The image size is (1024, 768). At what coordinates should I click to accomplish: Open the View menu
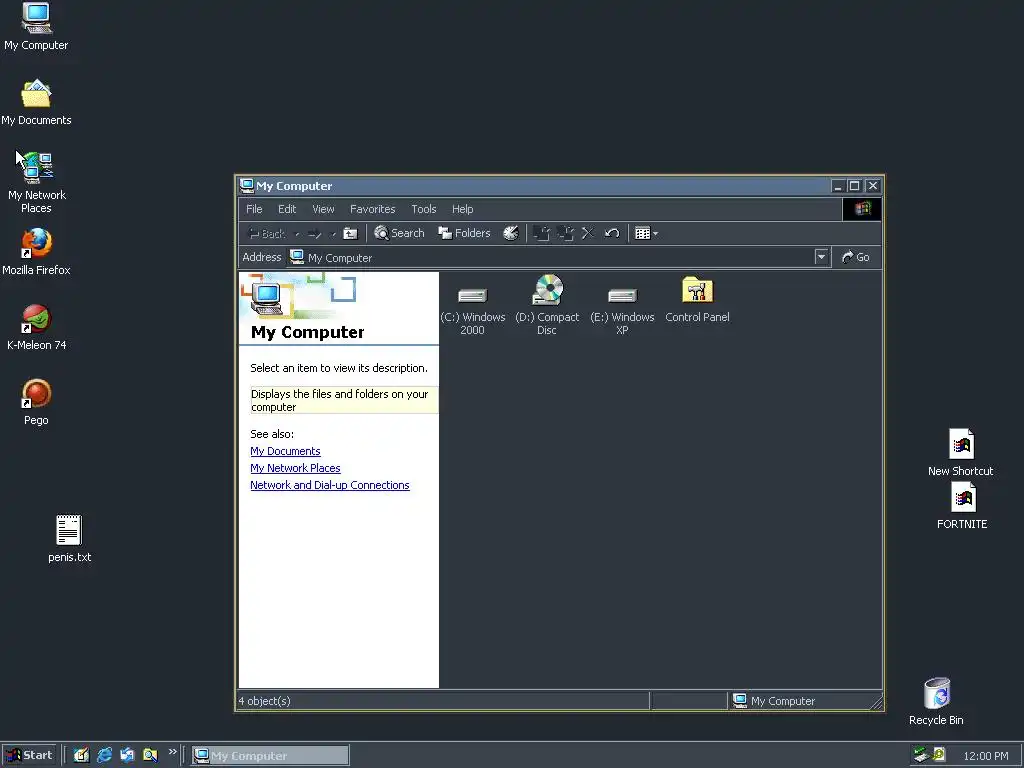pos(323,209)
